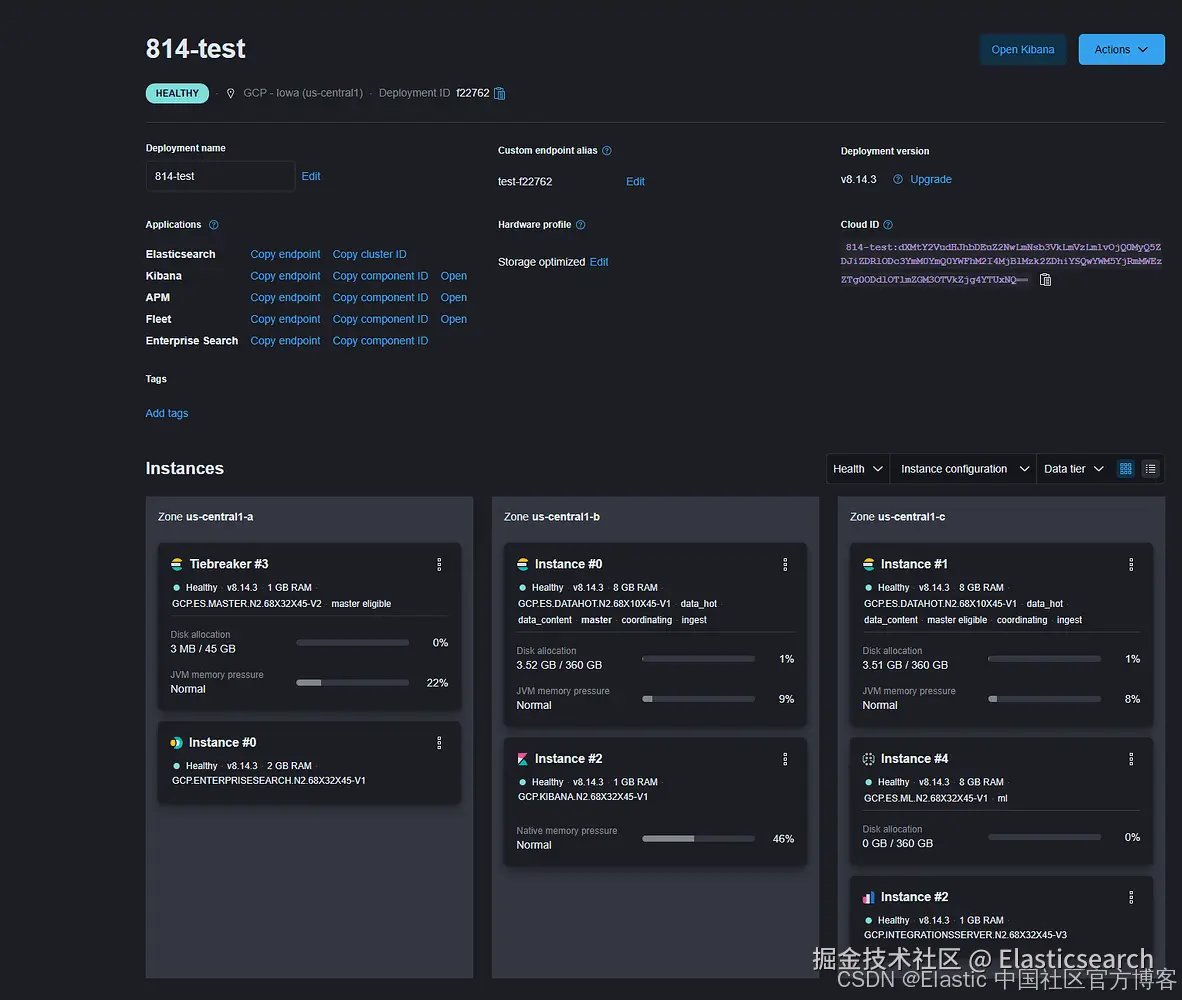This screenshot has width=1182, height=1000.
Task: Expand the Actions dropdown button
Action: pos(1121,50)
